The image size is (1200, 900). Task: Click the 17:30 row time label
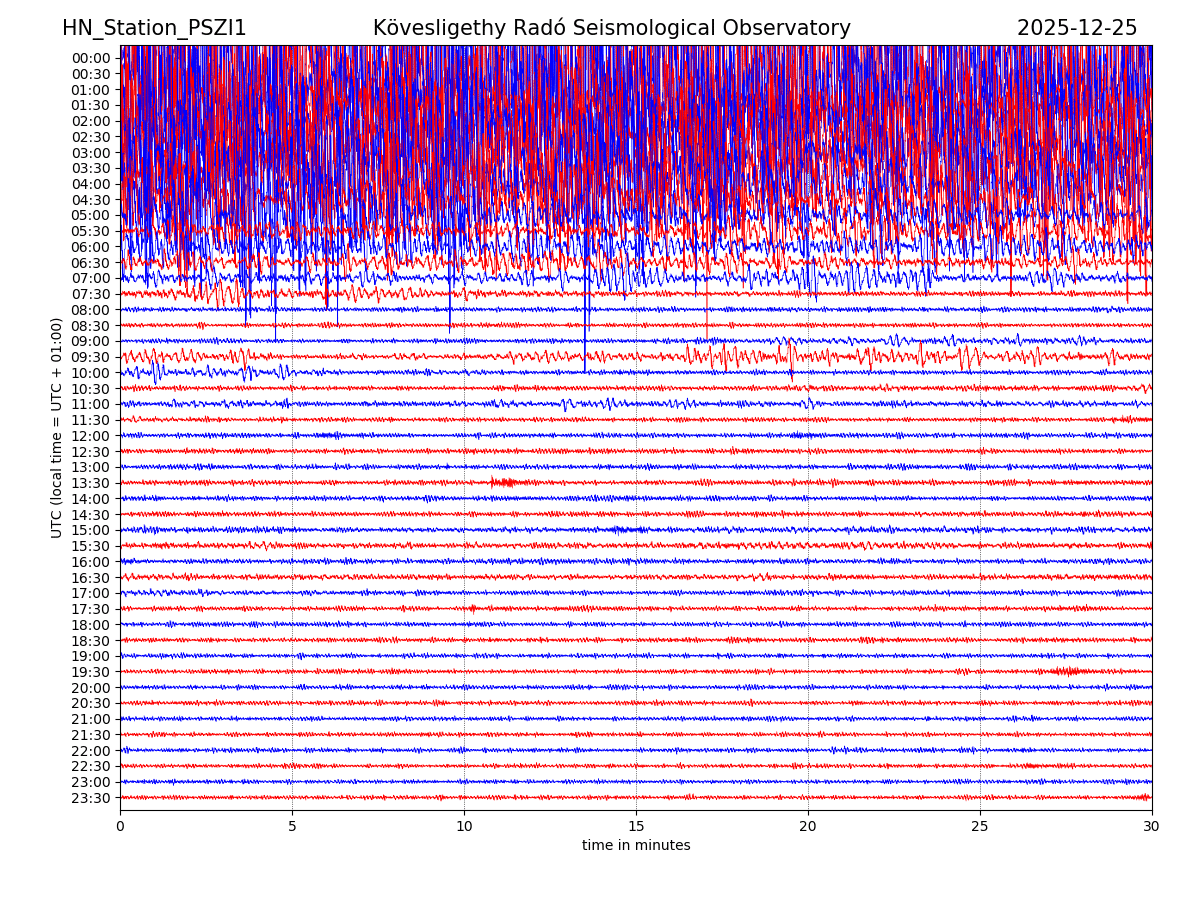[90, 609]
